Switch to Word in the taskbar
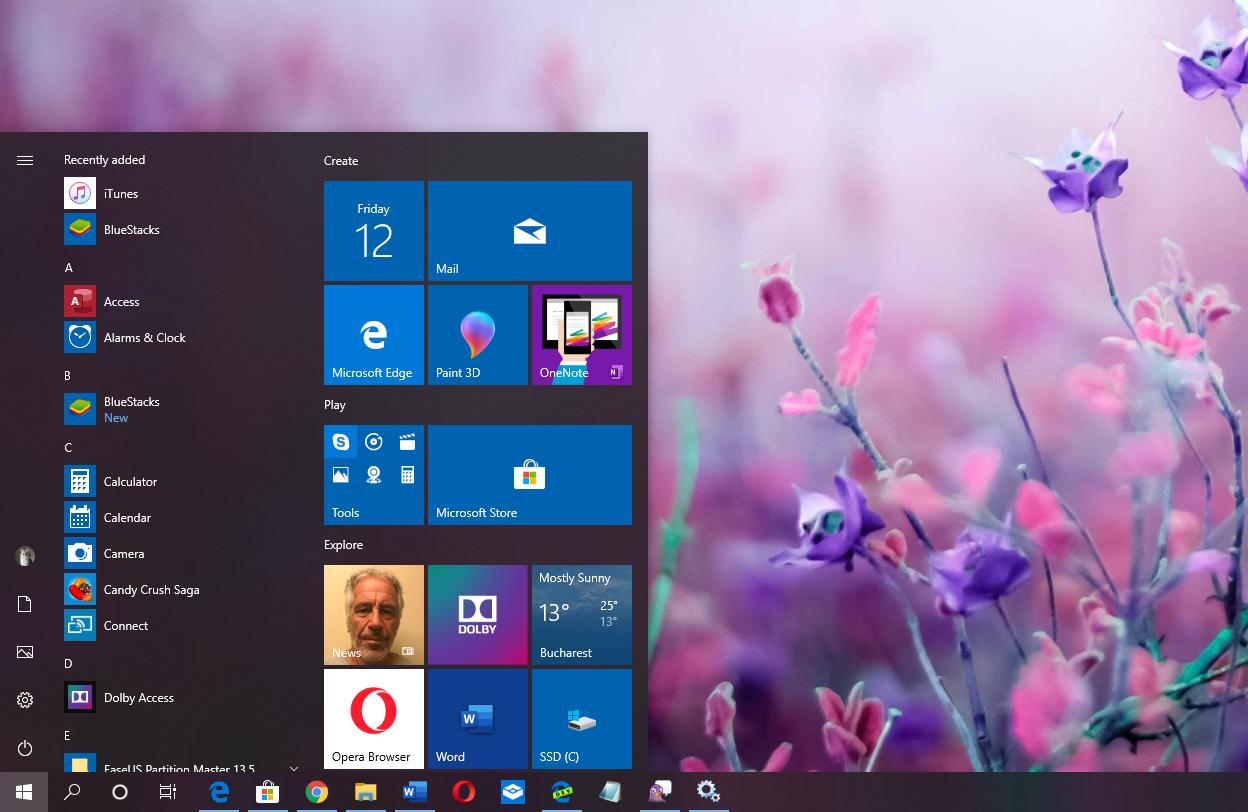This screenshot has height=812, width=1248. coord(415,792)
